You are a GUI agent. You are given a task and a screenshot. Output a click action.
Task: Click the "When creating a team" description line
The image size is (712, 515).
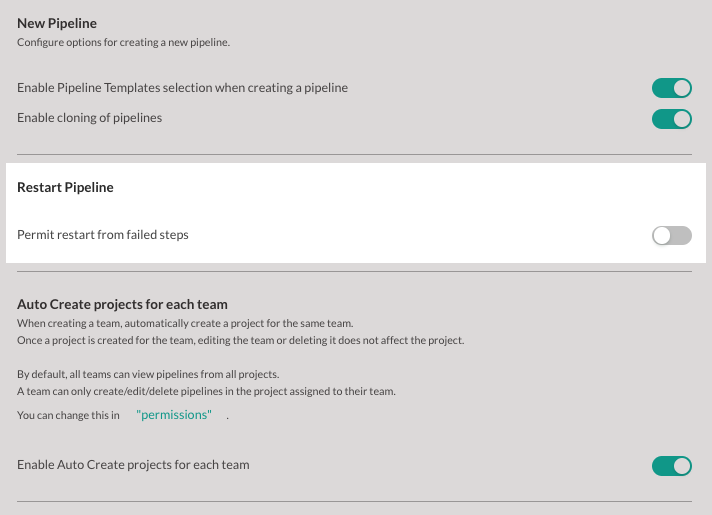coord(186,324)
